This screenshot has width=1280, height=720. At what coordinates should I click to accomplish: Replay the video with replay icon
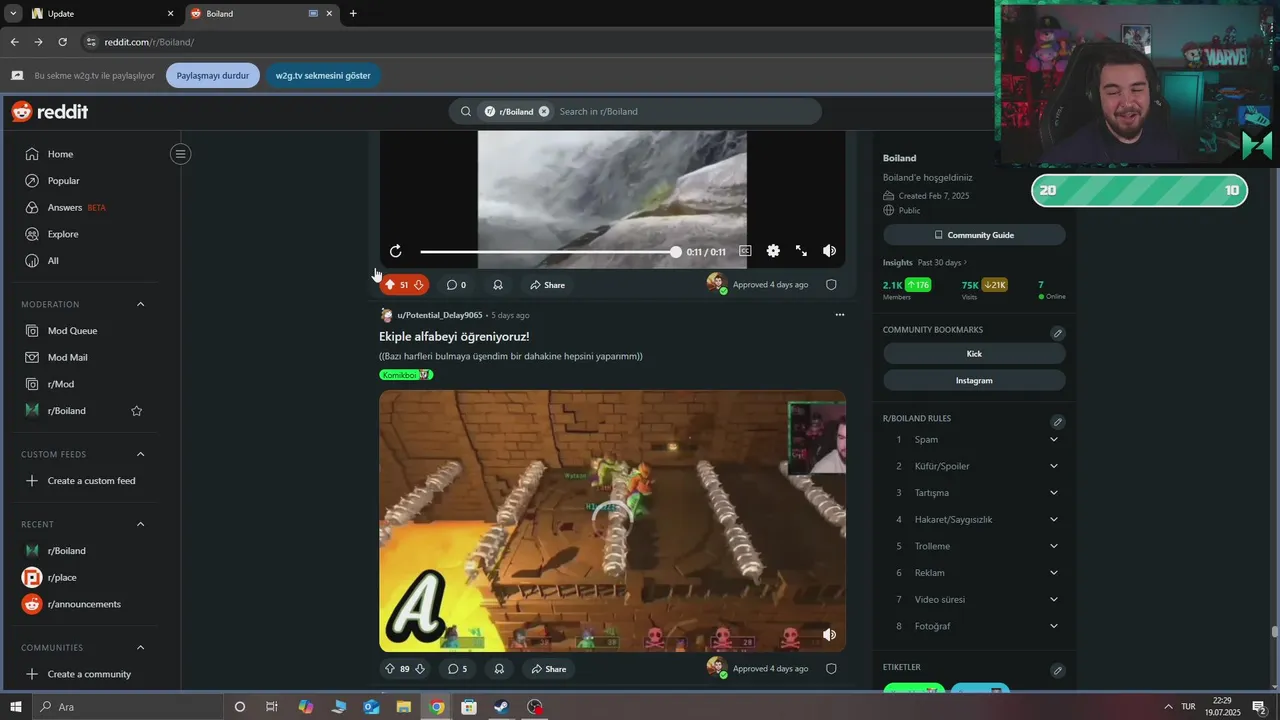coord(396,251)
